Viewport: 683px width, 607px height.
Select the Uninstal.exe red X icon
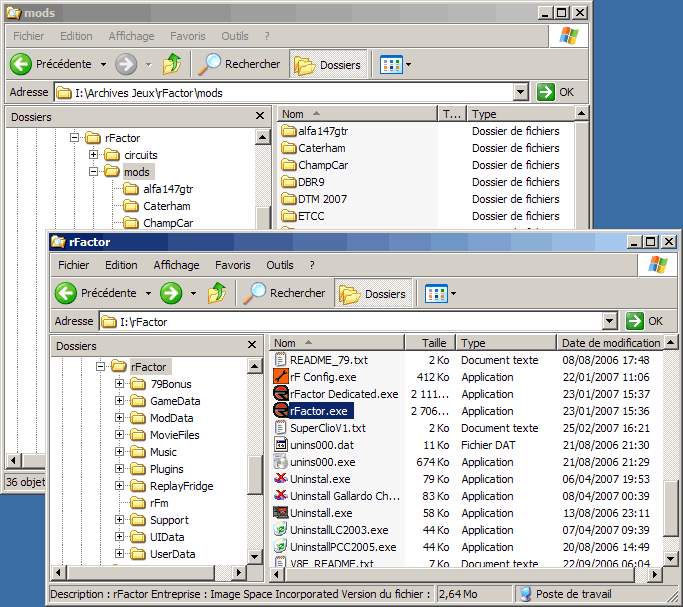(x=281, y=478)
